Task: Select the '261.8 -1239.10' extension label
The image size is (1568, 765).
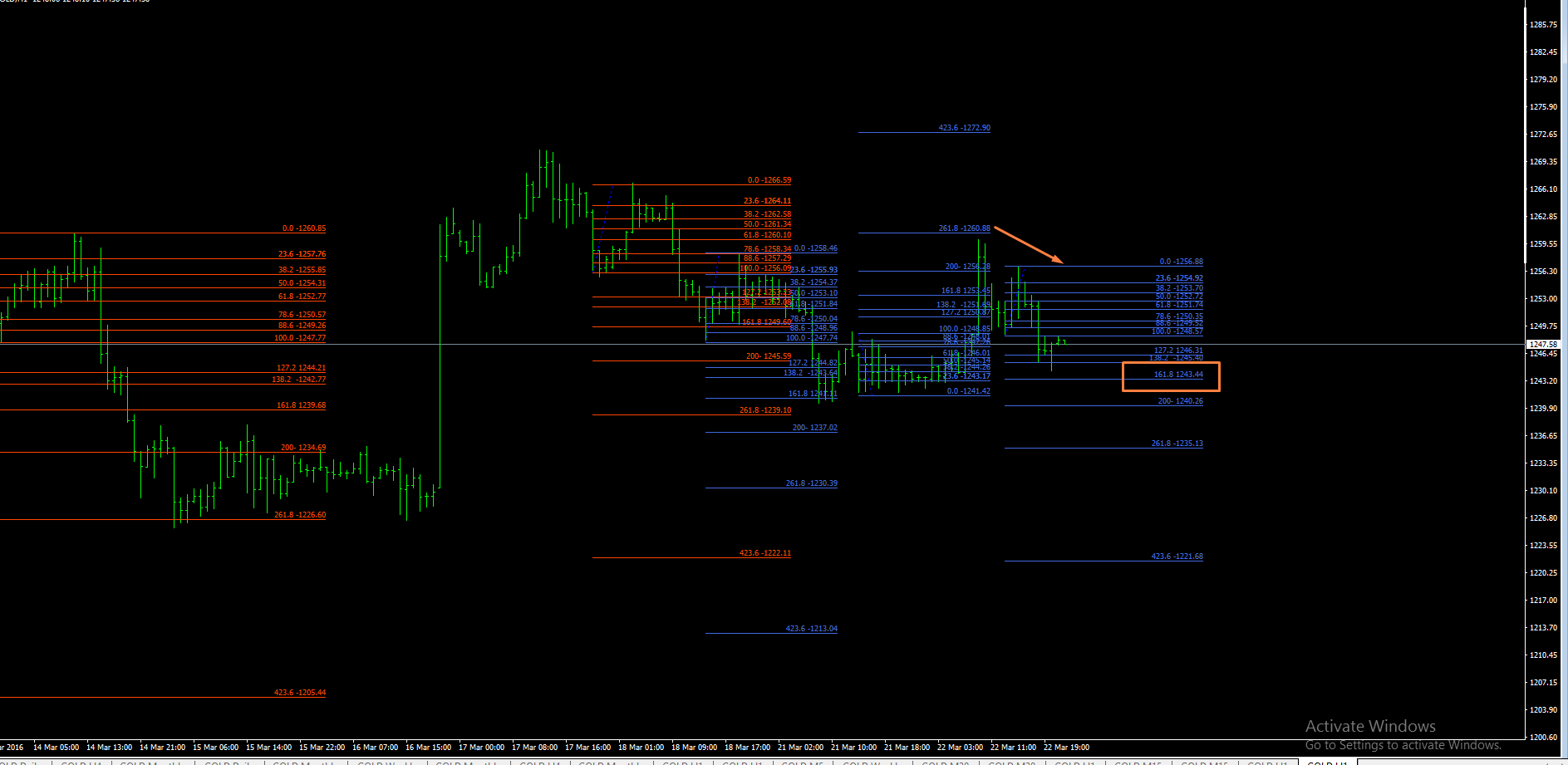Action: coord(765,410)
